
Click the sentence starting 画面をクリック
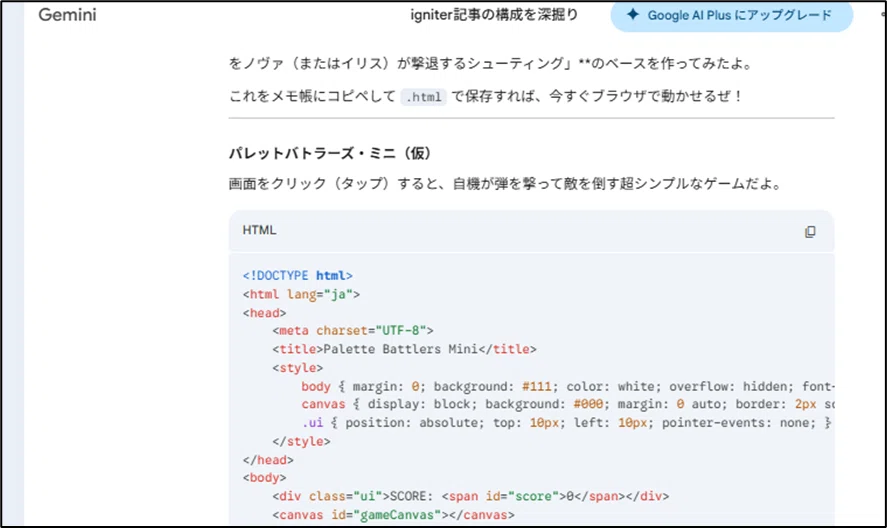[505, 184]
